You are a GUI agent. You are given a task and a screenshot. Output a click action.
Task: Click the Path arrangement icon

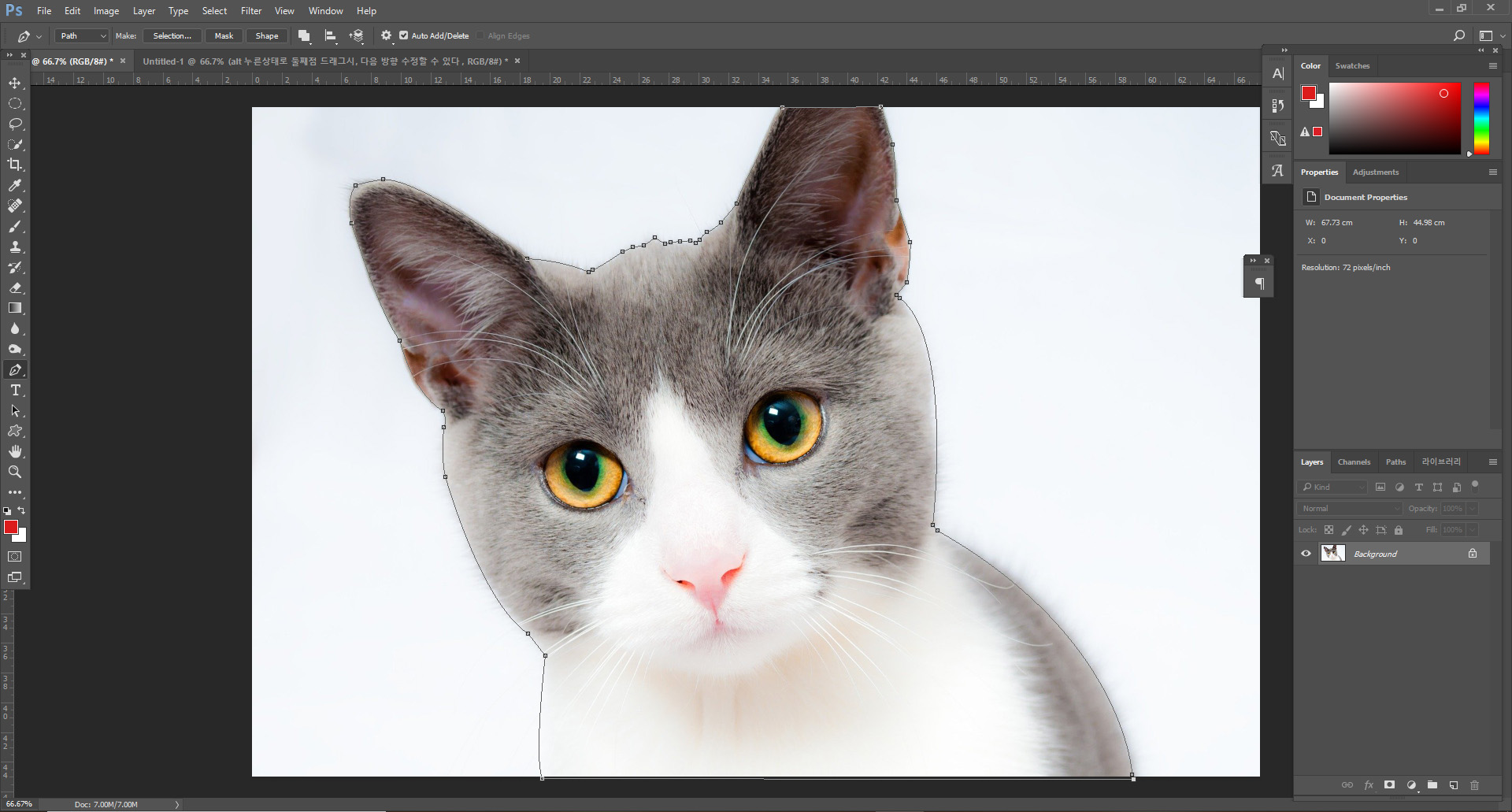point(357,35)
